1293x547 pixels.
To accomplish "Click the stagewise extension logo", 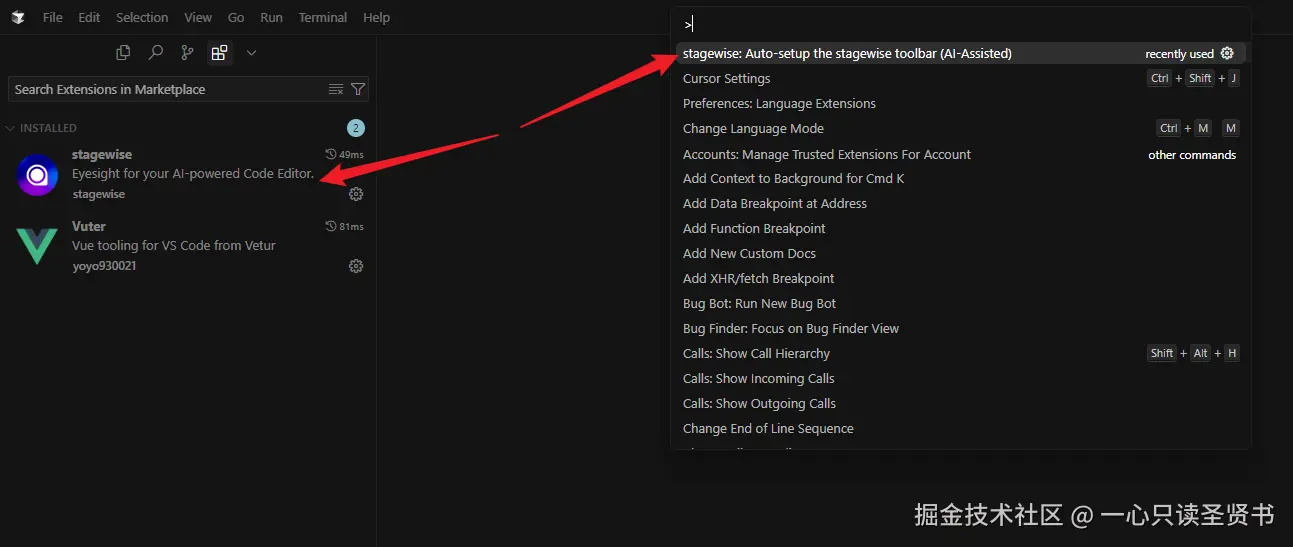I will [37, 175].
